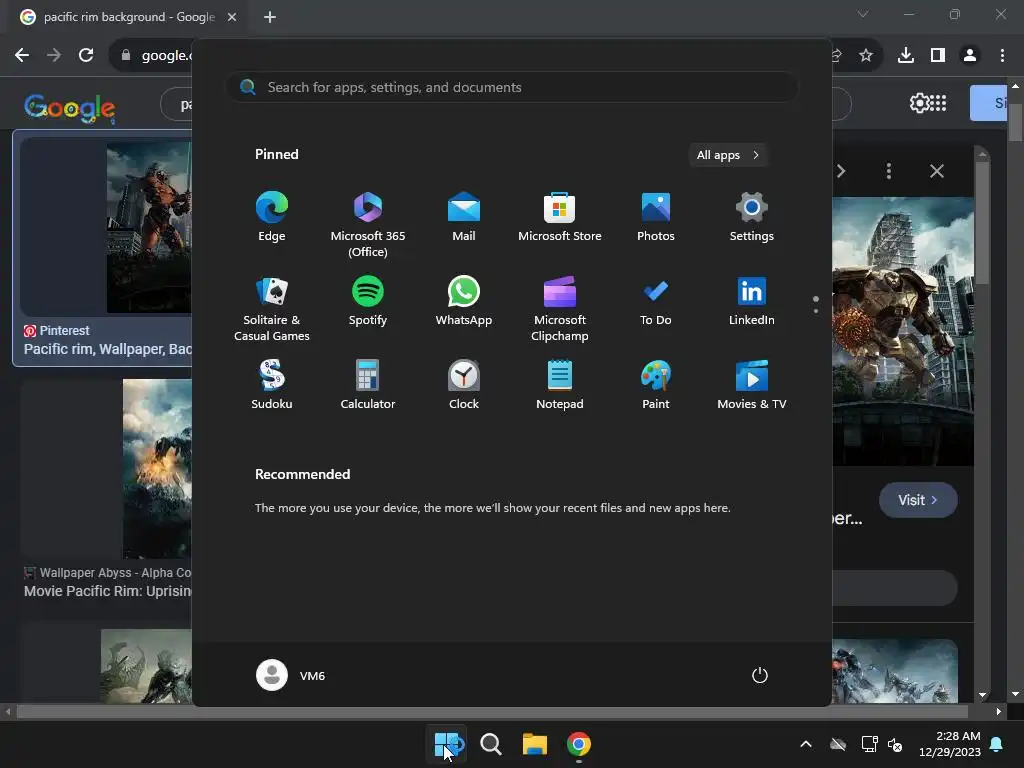The image size is (1024, 768).
Task: Bookmark this page with star icon
Action: 866,56
